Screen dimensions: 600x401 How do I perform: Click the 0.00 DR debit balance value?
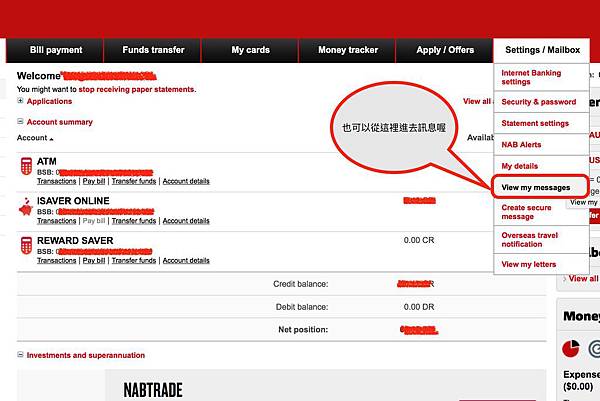click(x=419, y=307)
